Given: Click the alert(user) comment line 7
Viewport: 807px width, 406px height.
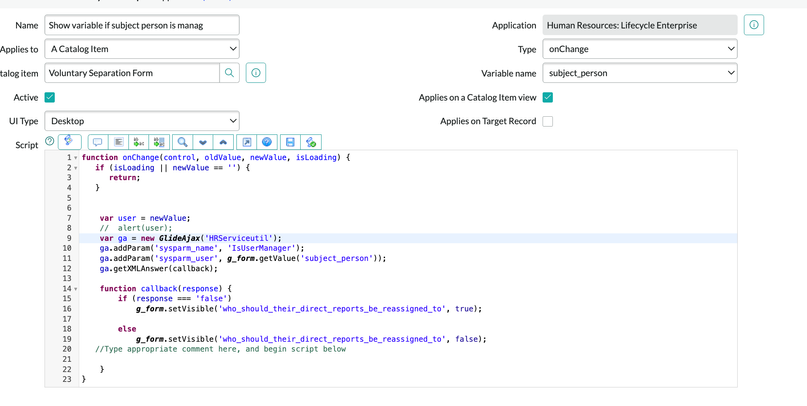Looking at the screenshot, I should point(136,228).
